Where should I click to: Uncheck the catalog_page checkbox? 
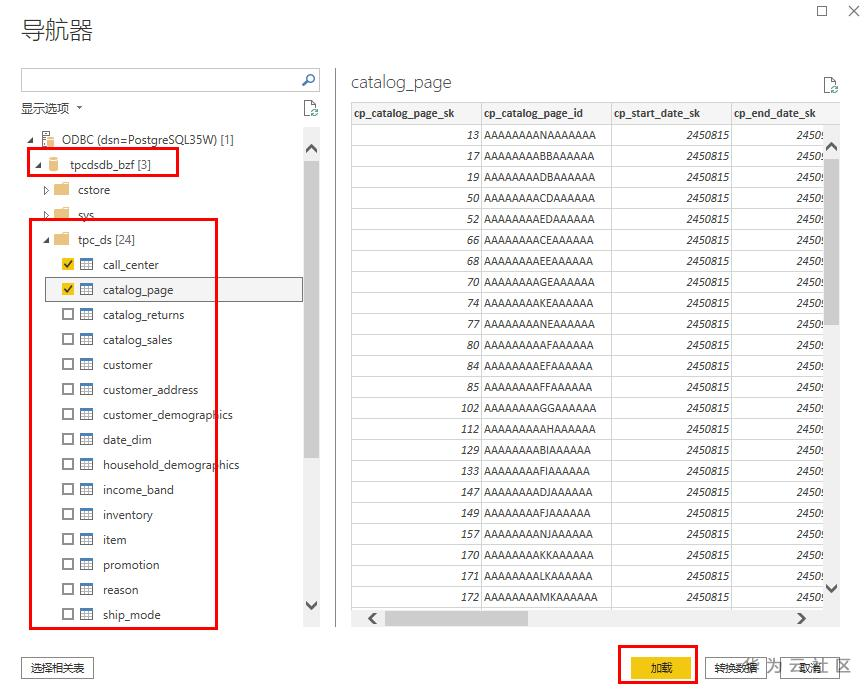pos(68,289)
